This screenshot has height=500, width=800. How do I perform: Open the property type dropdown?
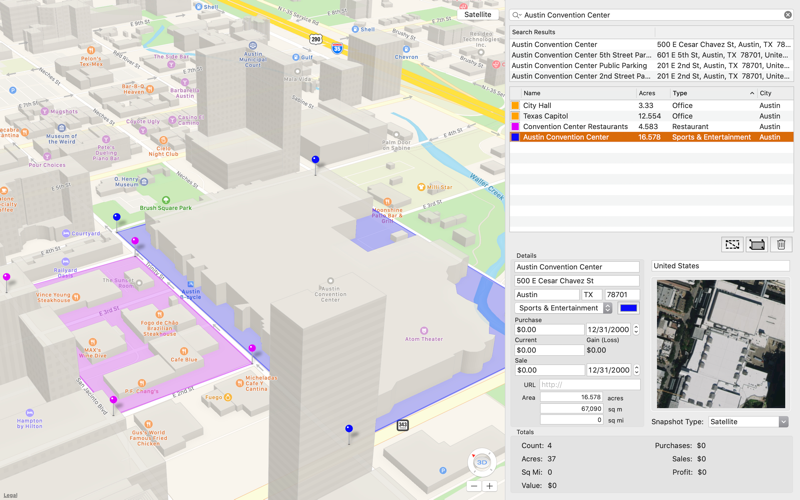(x=563, y=308)
